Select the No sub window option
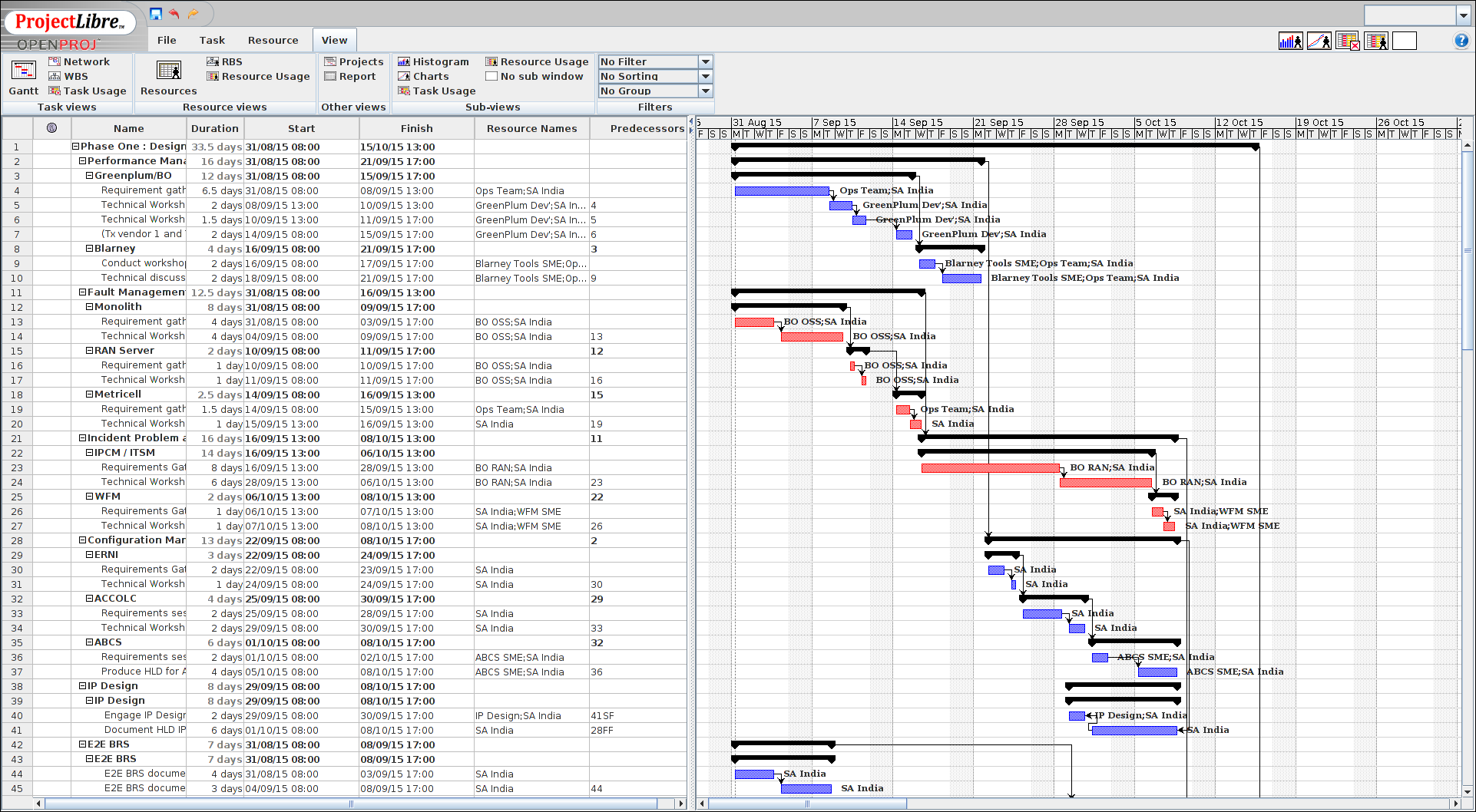Viewport: 1476px width, 812px height. click(534, 76)
